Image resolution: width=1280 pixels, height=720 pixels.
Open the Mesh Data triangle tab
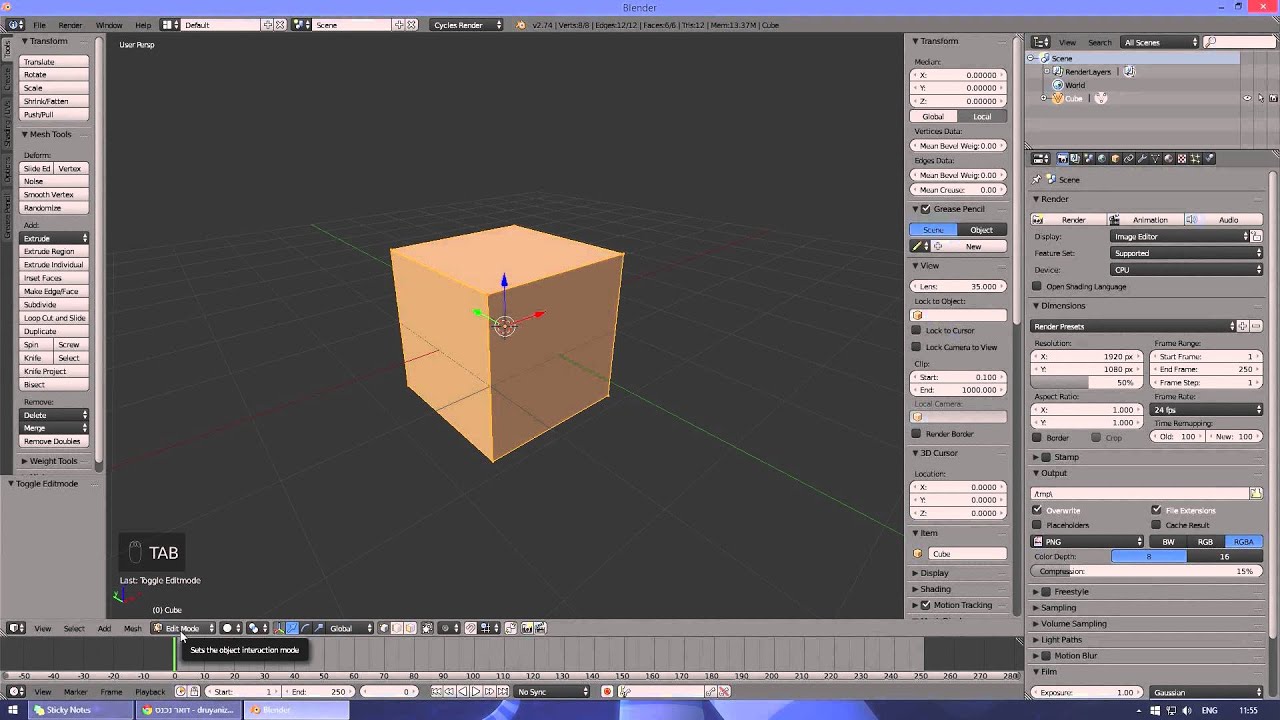tap(1155, 158)
